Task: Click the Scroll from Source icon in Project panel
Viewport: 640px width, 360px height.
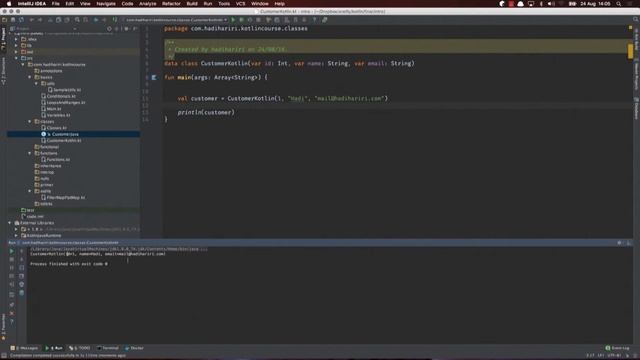Action: pyautogui.click(x=109, y=29)
